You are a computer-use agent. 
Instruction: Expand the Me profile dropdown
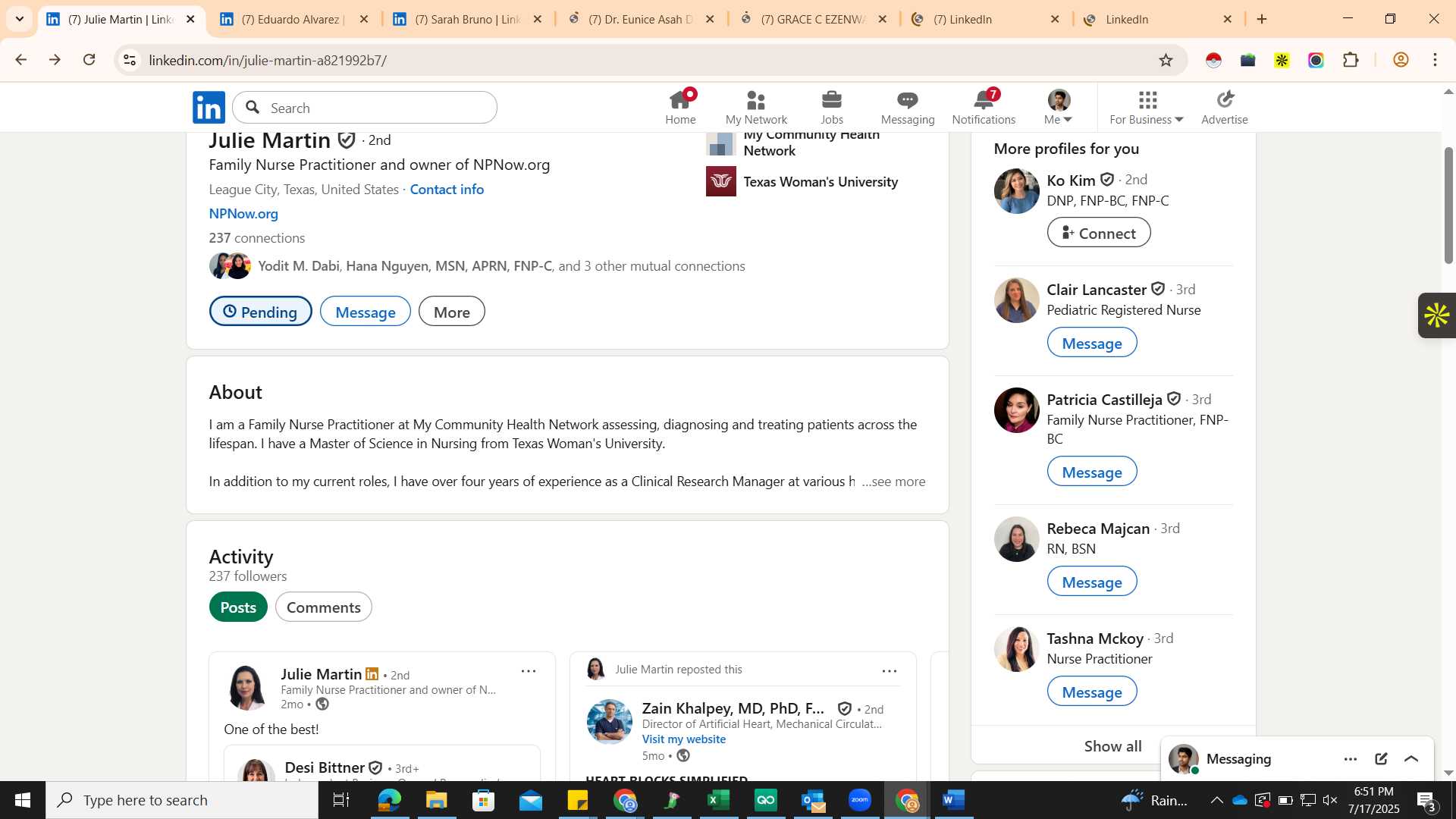1059,107
